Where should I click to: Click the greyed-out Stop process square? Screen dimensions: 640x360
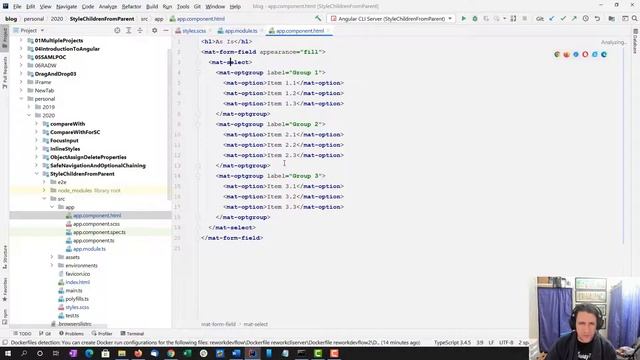pos(524,19)
